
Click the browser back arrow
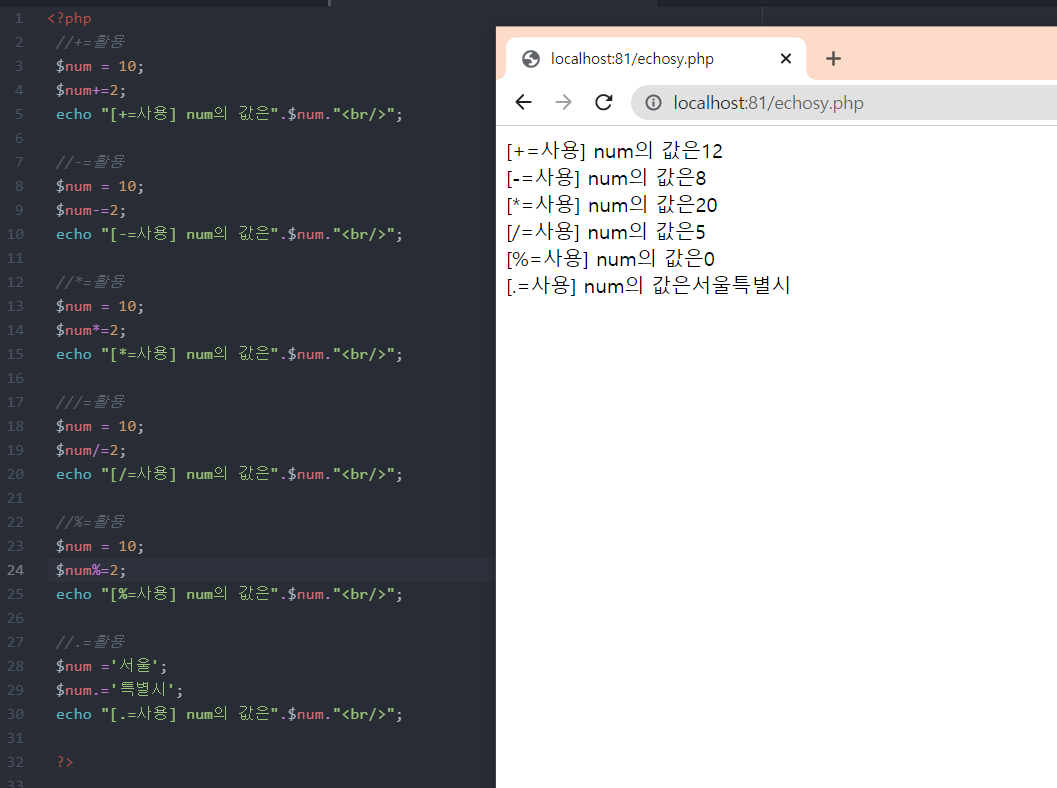(x=523, y=102)
